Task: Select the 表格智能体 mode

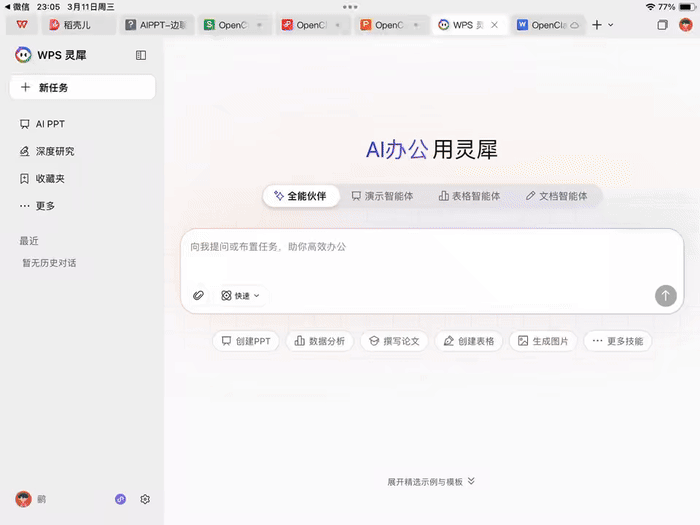Action: (469, 196)
